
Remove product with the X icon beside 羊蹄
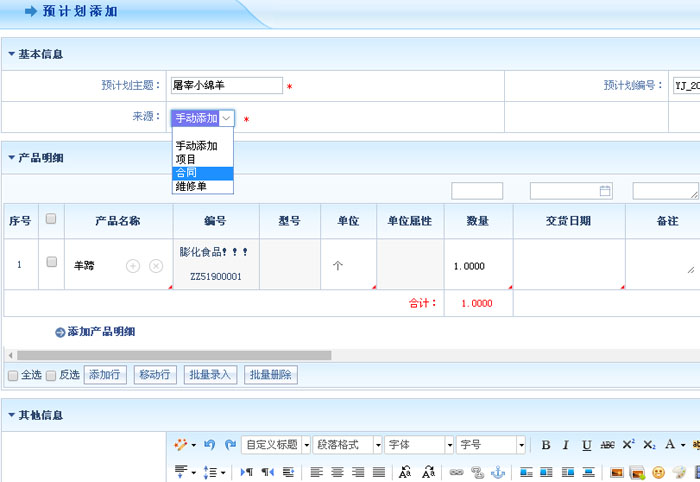(156, 265)
